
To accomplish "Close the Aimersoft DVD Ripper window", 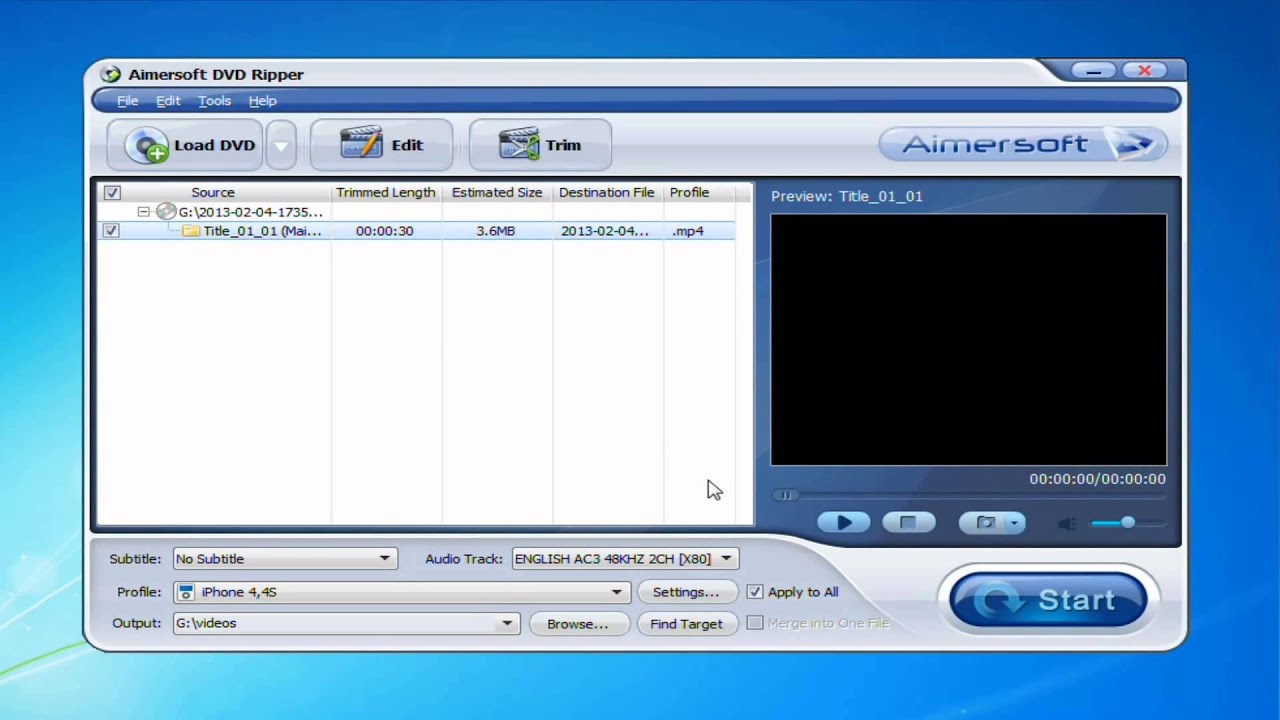I will point(1145,71).
